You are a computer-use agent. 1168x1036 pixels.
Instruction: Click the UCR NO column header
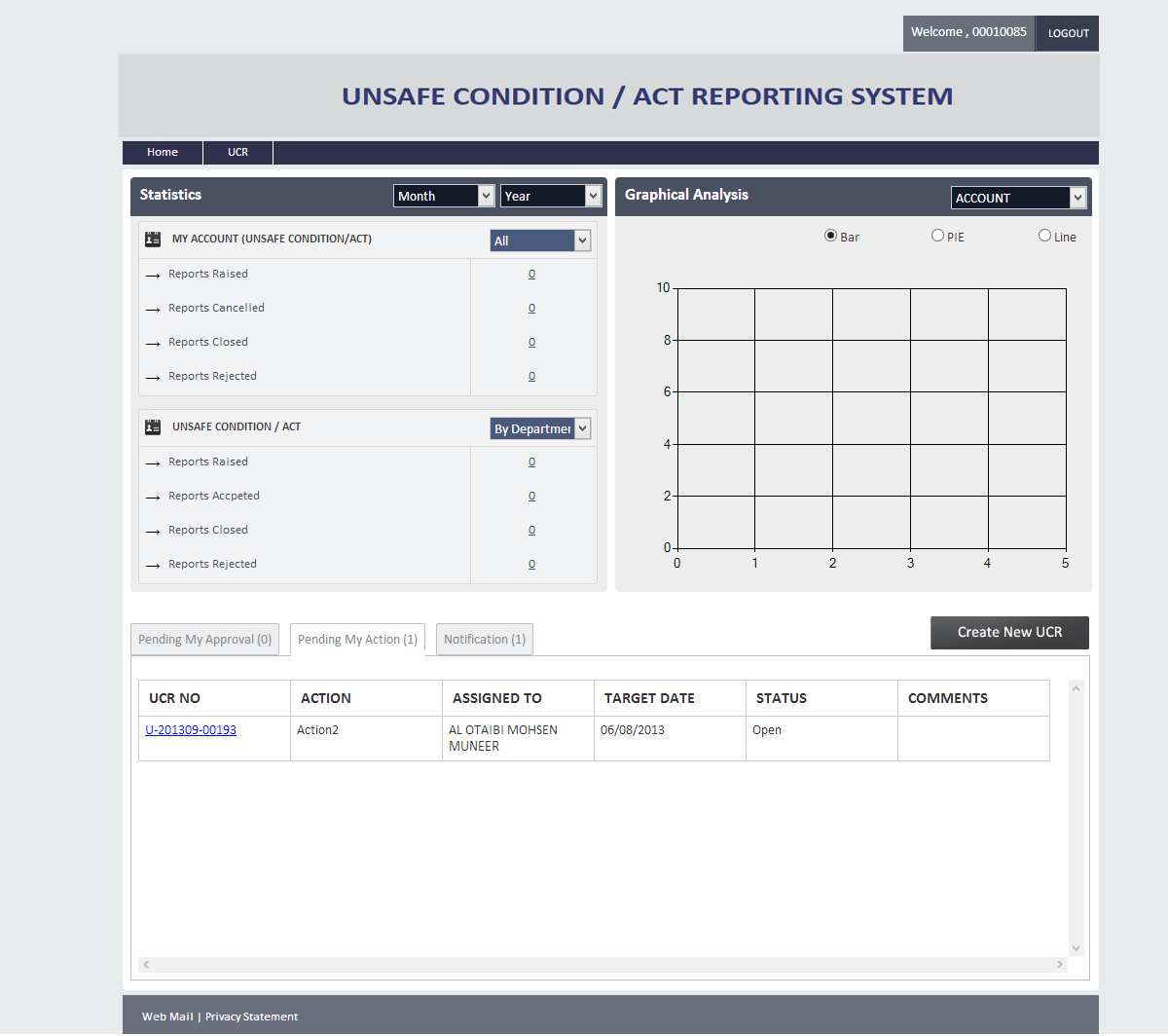click(x=214, y=698)
